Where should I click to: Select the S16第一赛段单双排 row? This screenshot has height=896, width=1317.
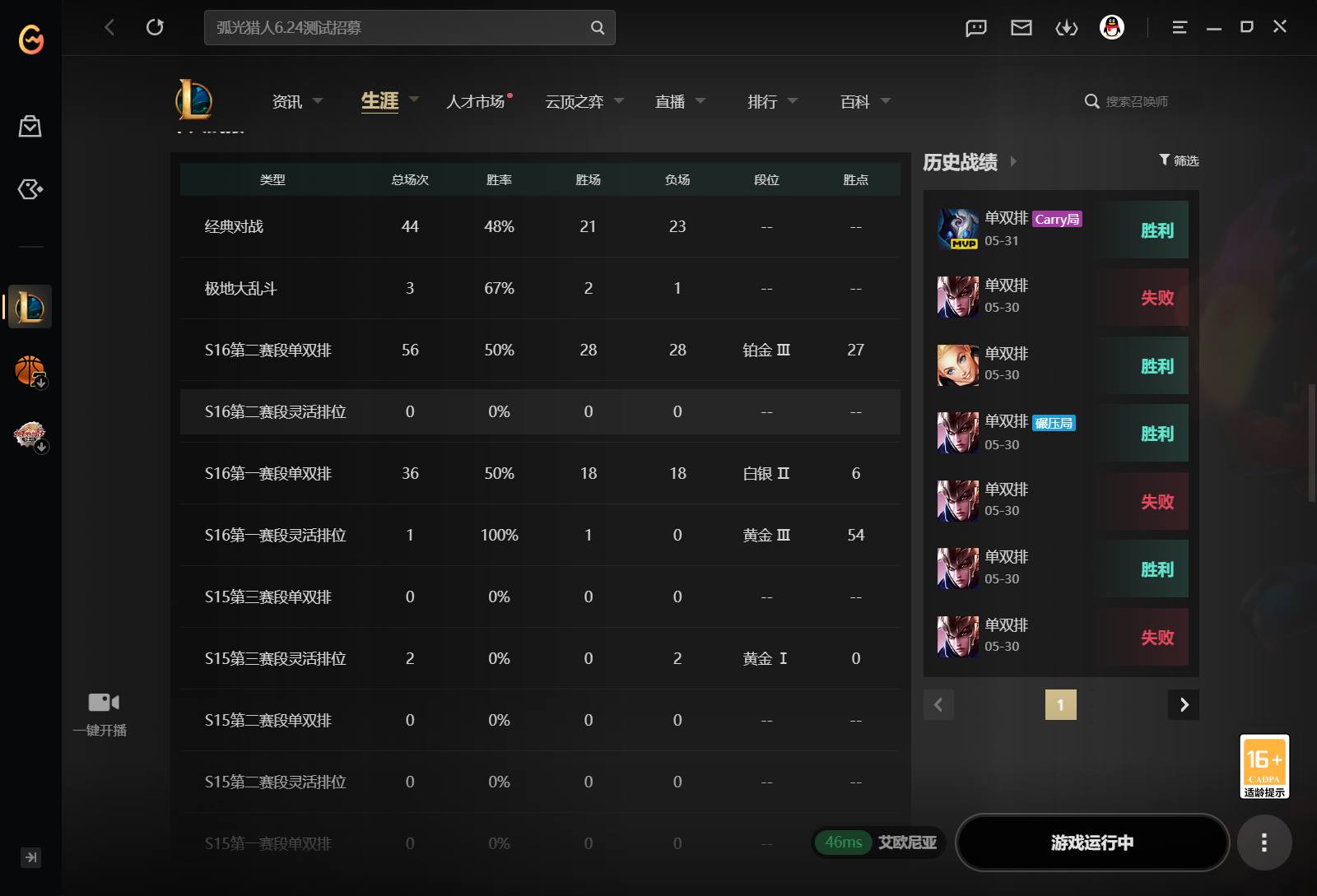click(x=540, y=473)
